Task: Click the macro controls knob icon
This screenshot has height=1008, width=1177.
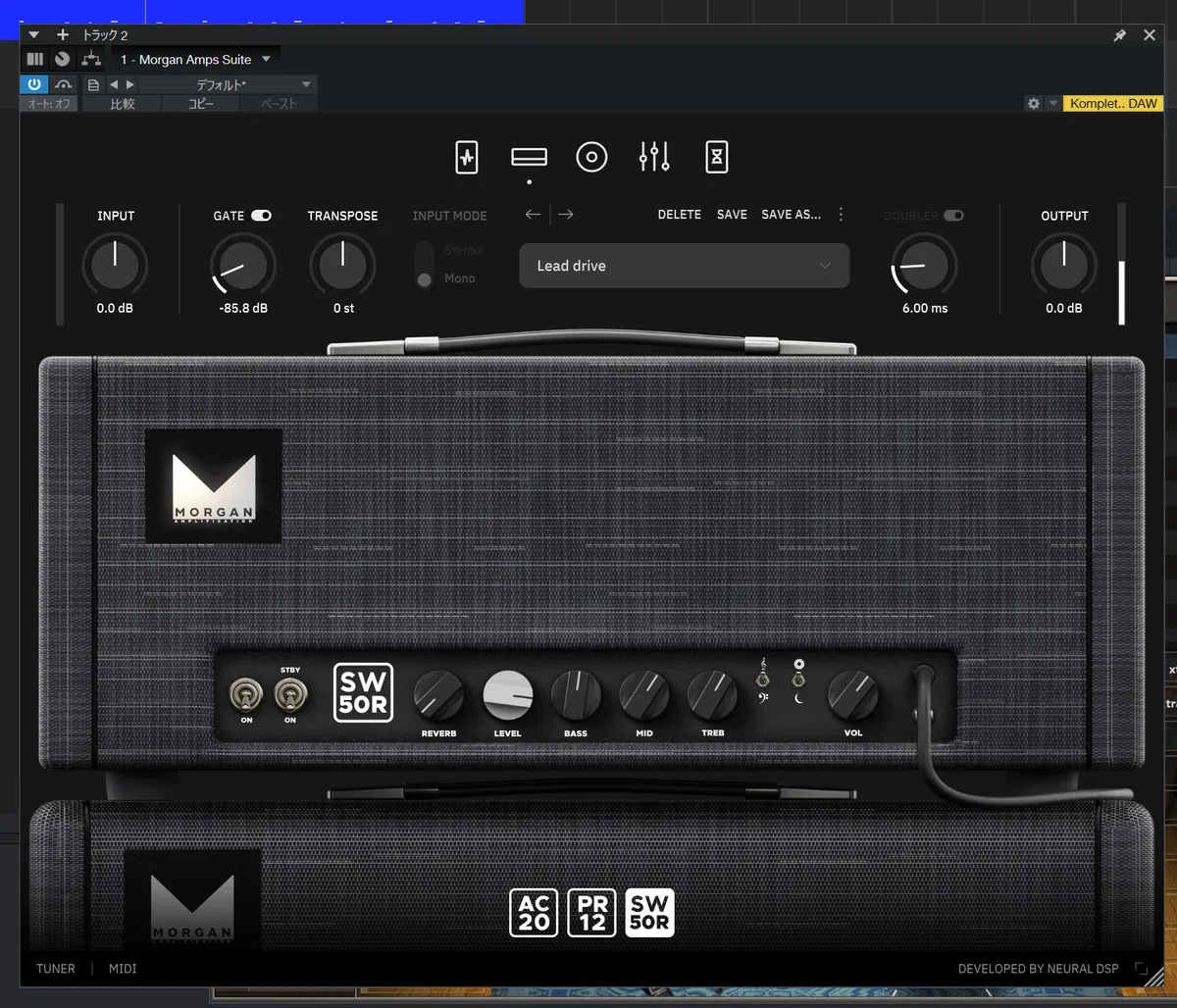Action: click(63, 59)
